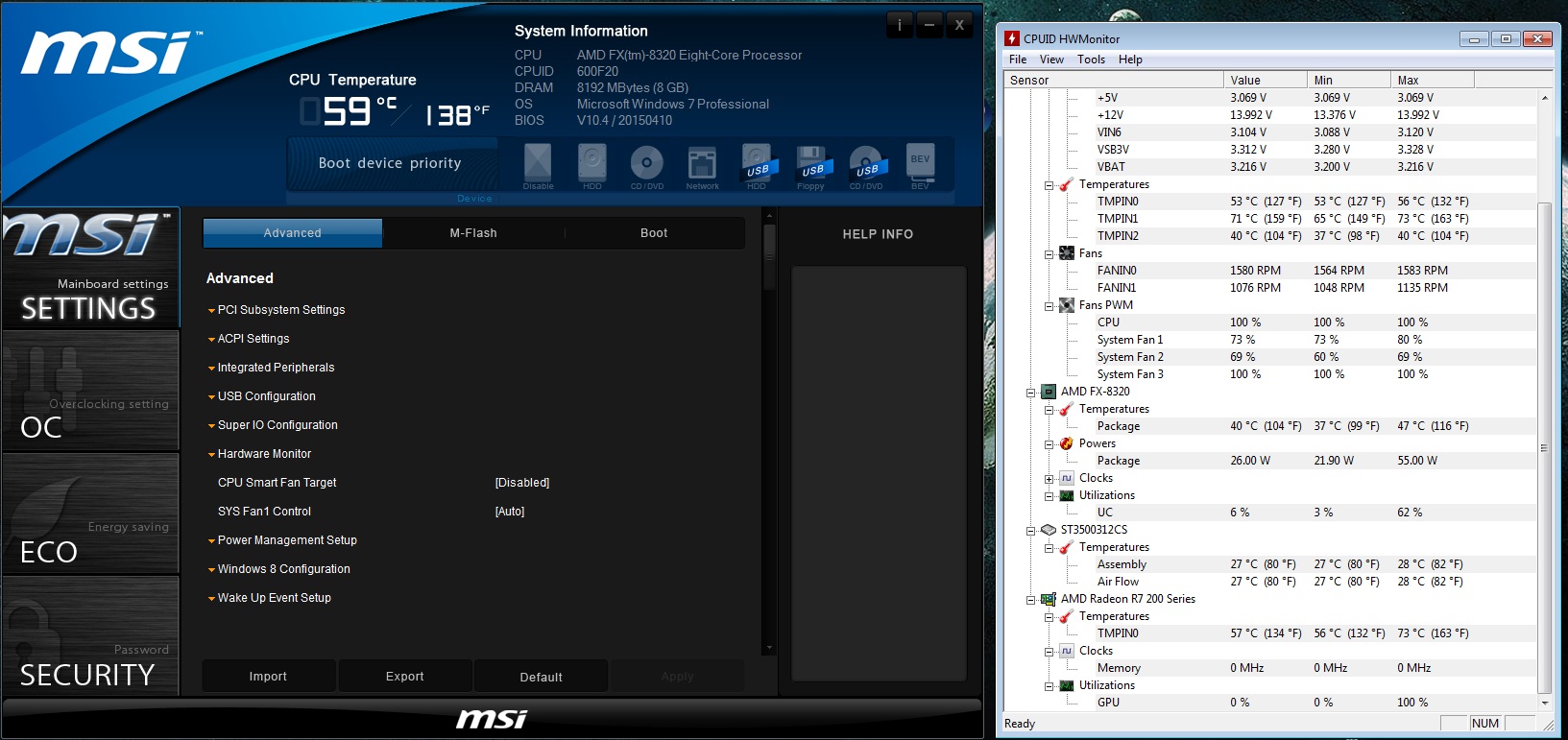Open the info 'i' button in MSI window
This screenshot has width=1568, height=740.
[900, 25]
